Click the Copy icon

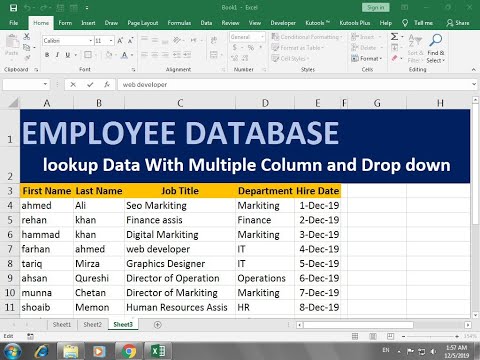coord(27,47)
